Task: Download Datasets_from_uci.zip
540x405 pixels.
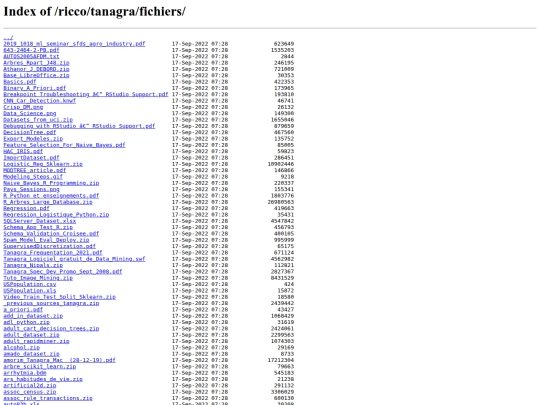Action: 38,120
